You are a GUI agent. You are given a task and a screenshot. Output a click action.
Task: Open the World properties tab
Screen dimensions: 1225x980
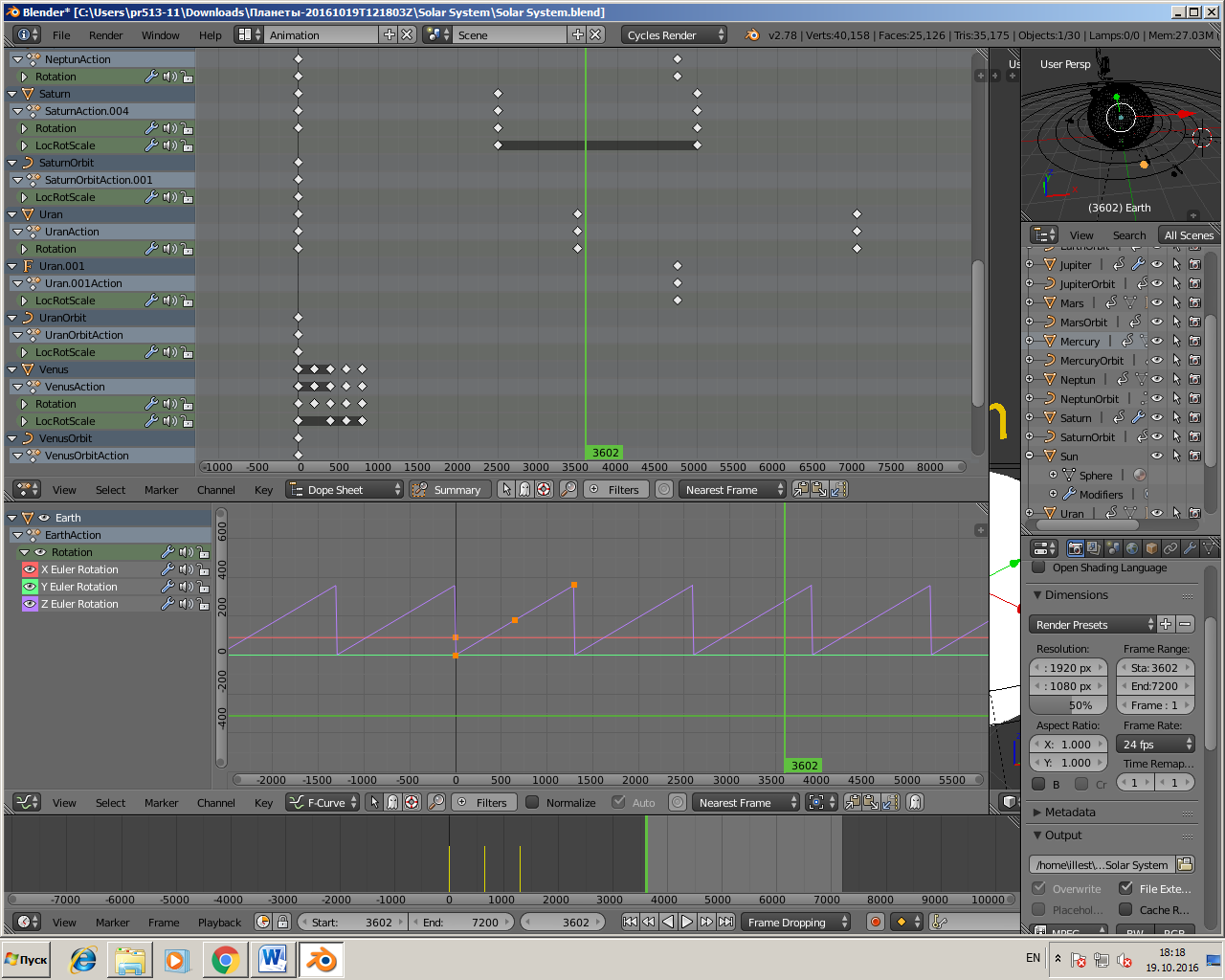1133,548
